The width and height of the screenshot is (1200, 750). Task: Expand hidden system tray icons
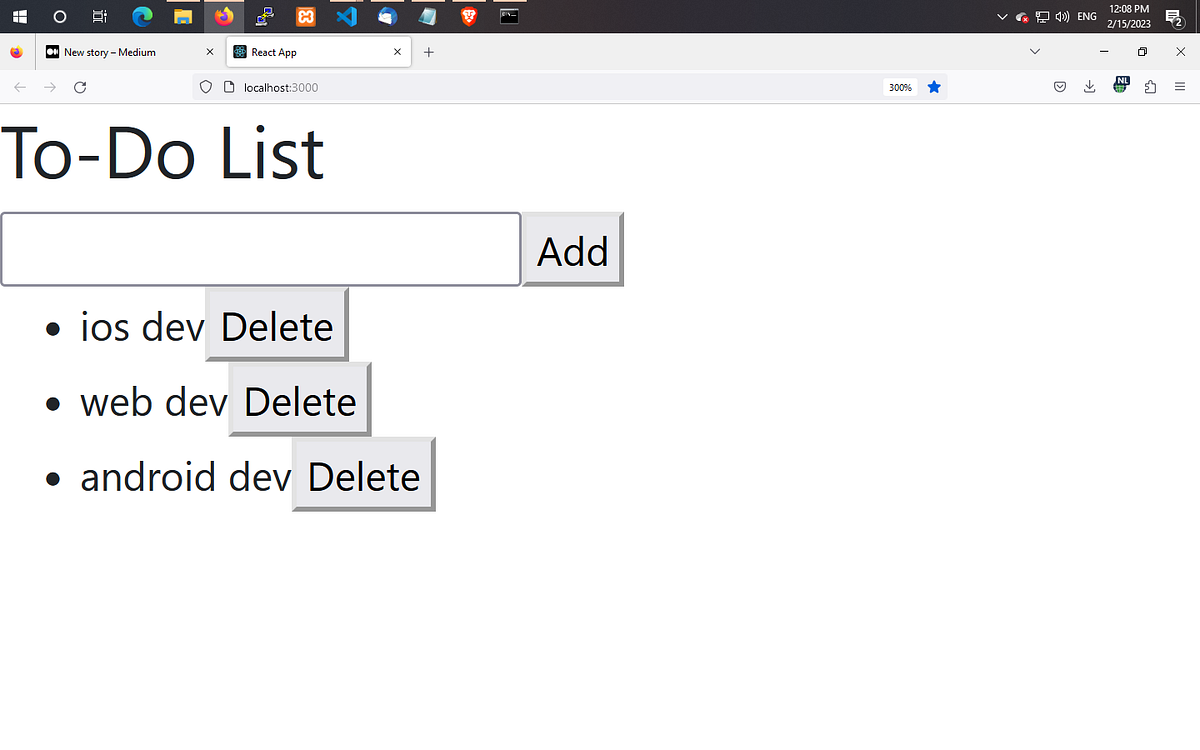(x=1001, y=16)
